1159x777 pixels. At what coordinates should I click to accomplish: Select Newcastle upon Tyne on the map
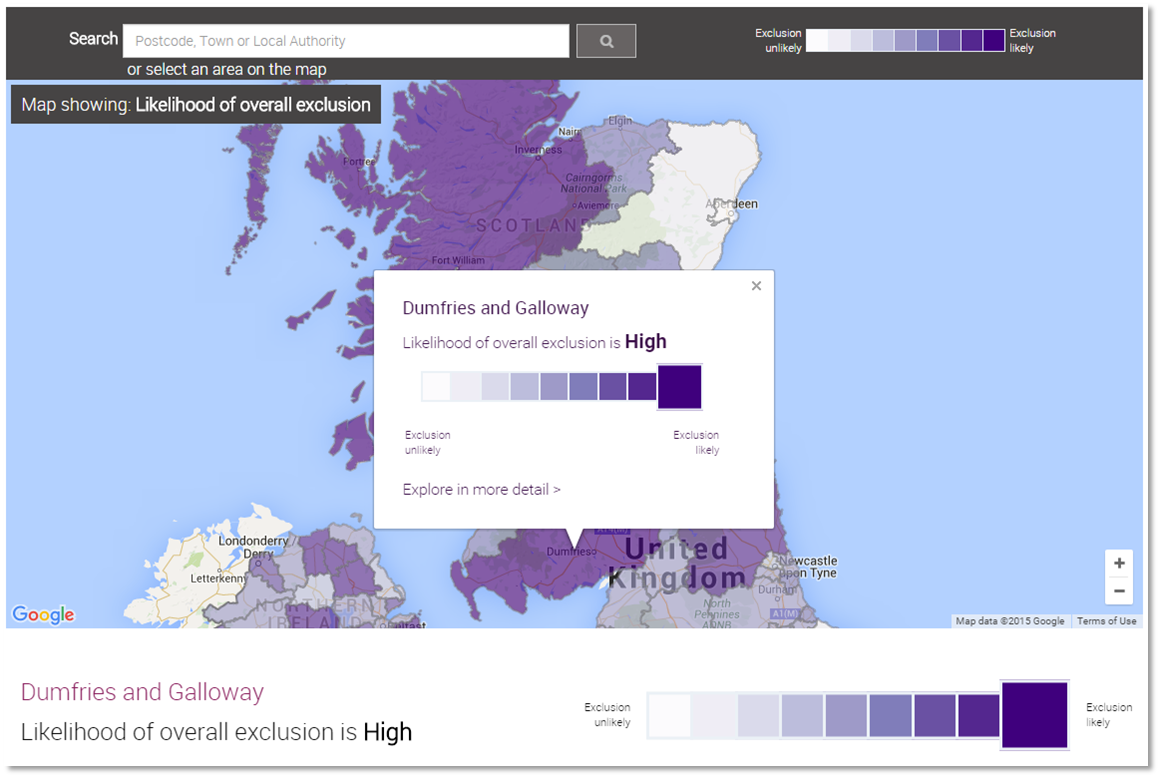pyautogui.click(x=807, y=567)
